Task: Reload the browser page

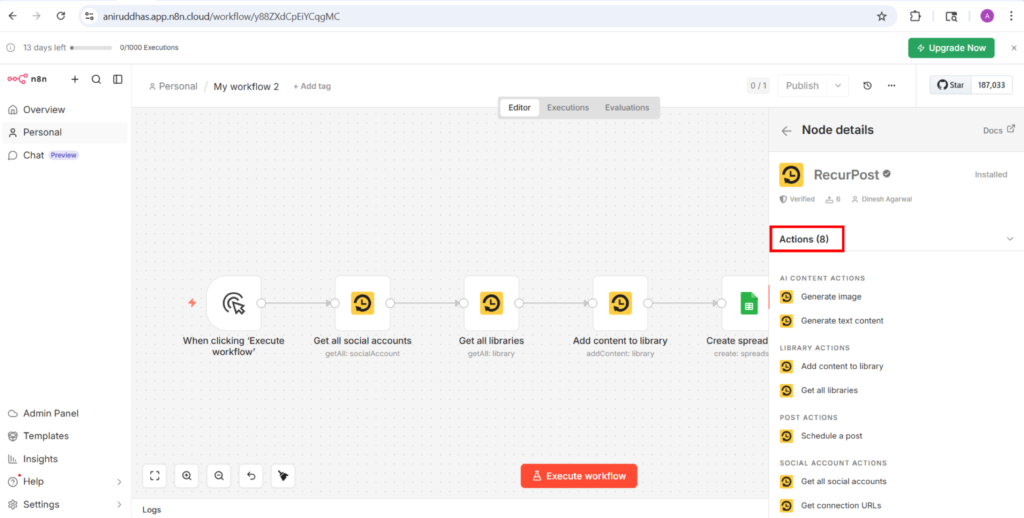Action: [x=60, y=16]
